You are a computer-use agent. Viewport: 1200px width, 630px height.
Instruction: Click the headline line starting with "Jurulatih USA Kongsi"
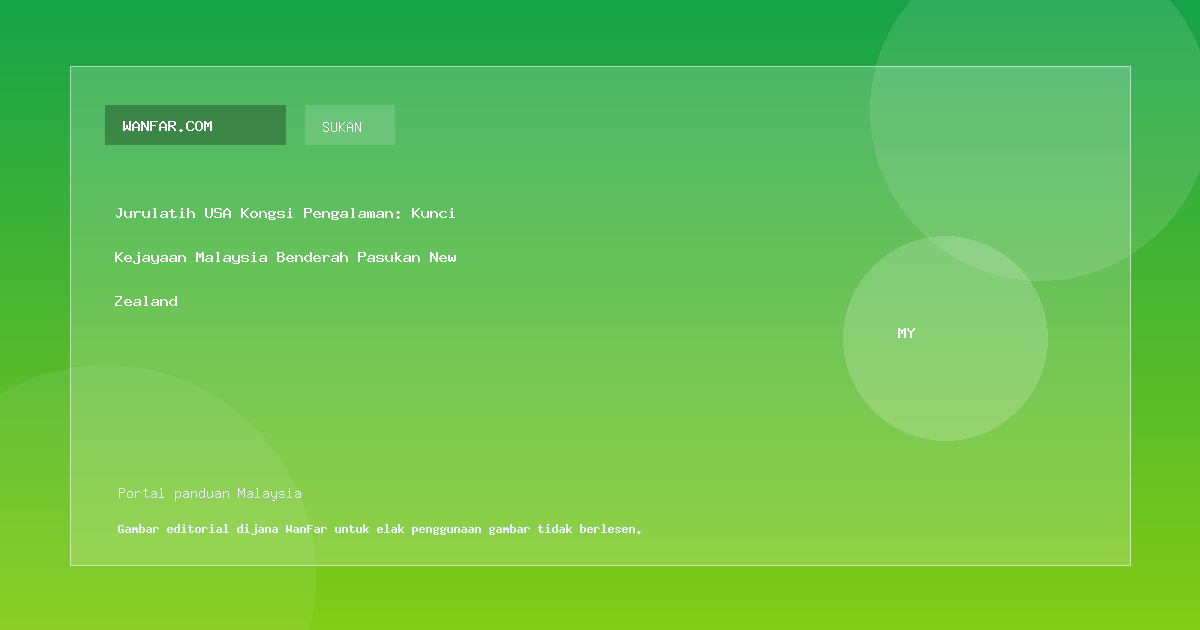(x=285, y=213)
